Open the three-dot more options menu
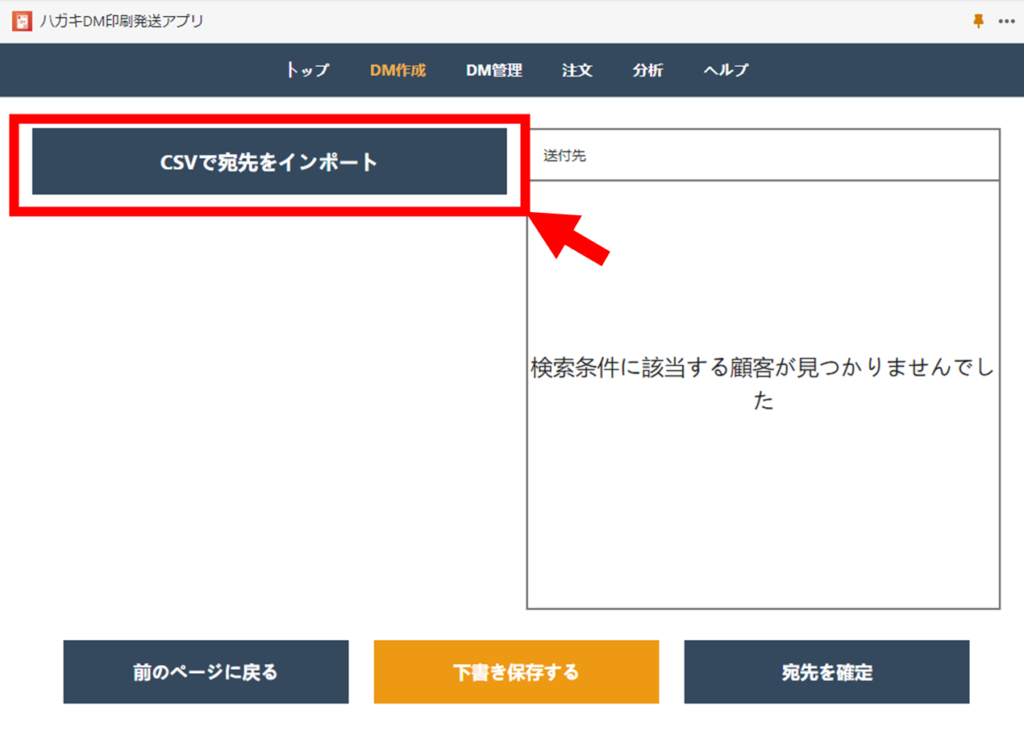Image resolution: width=1024 pixels, height=744 pixels. coord(1005,21)
